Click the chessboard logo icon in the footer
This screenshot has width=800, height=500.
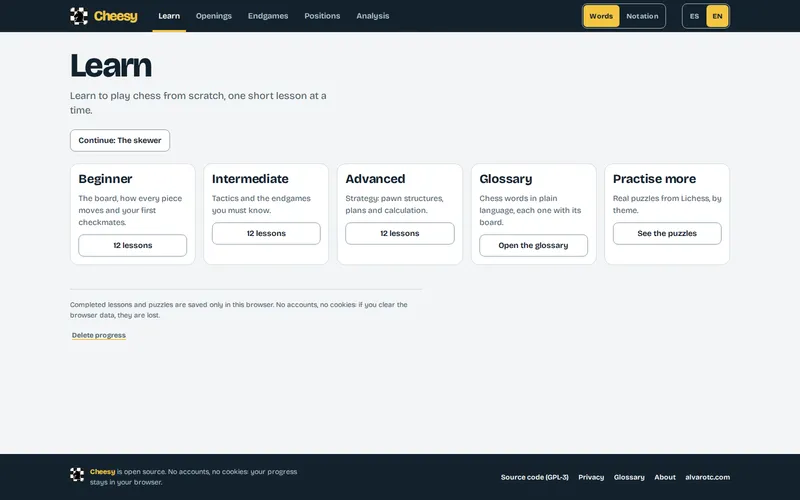click(x=77, y=474)
